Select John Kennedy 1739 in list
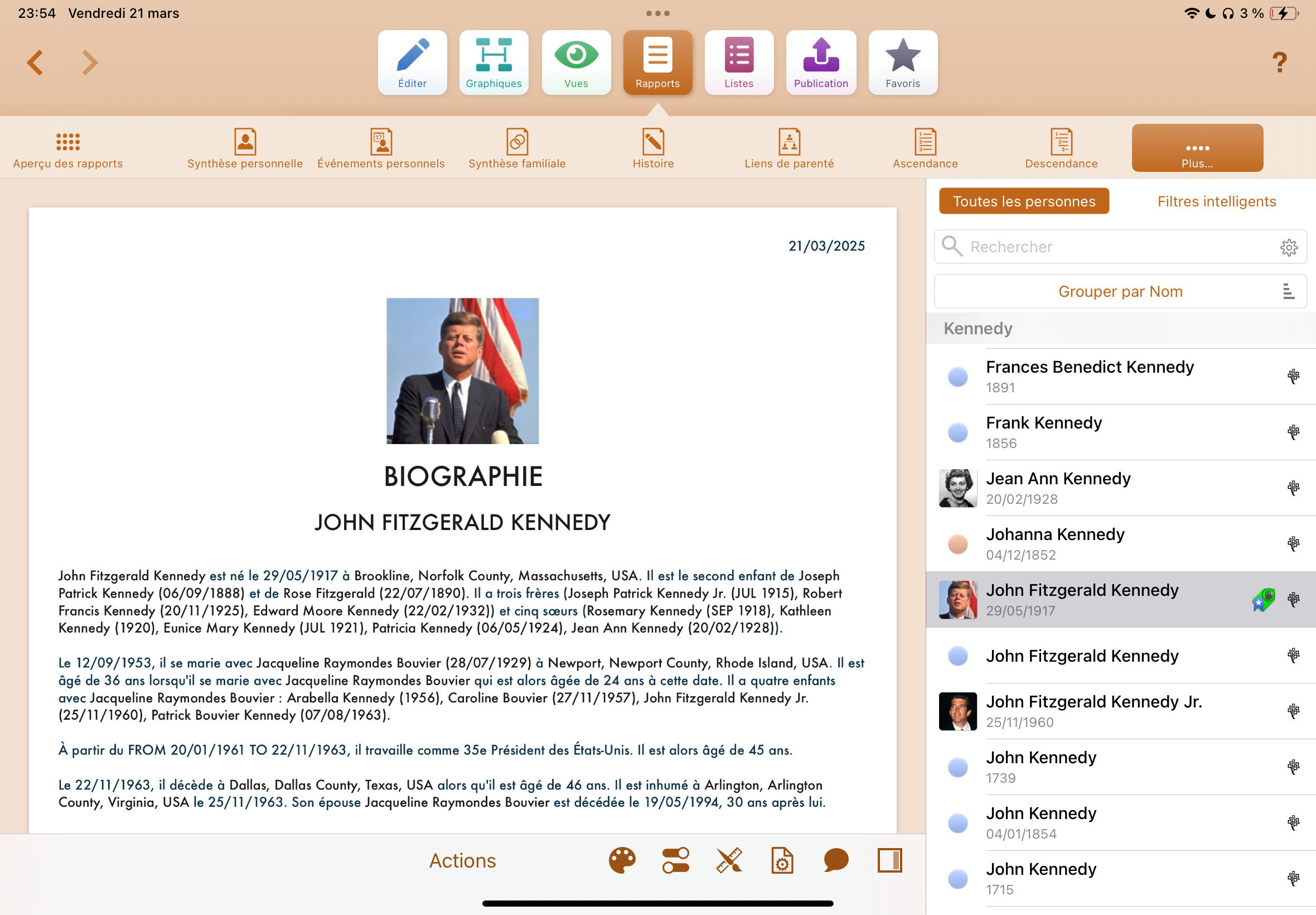This screenshot has height=915, width=1316. point(1120,767)
